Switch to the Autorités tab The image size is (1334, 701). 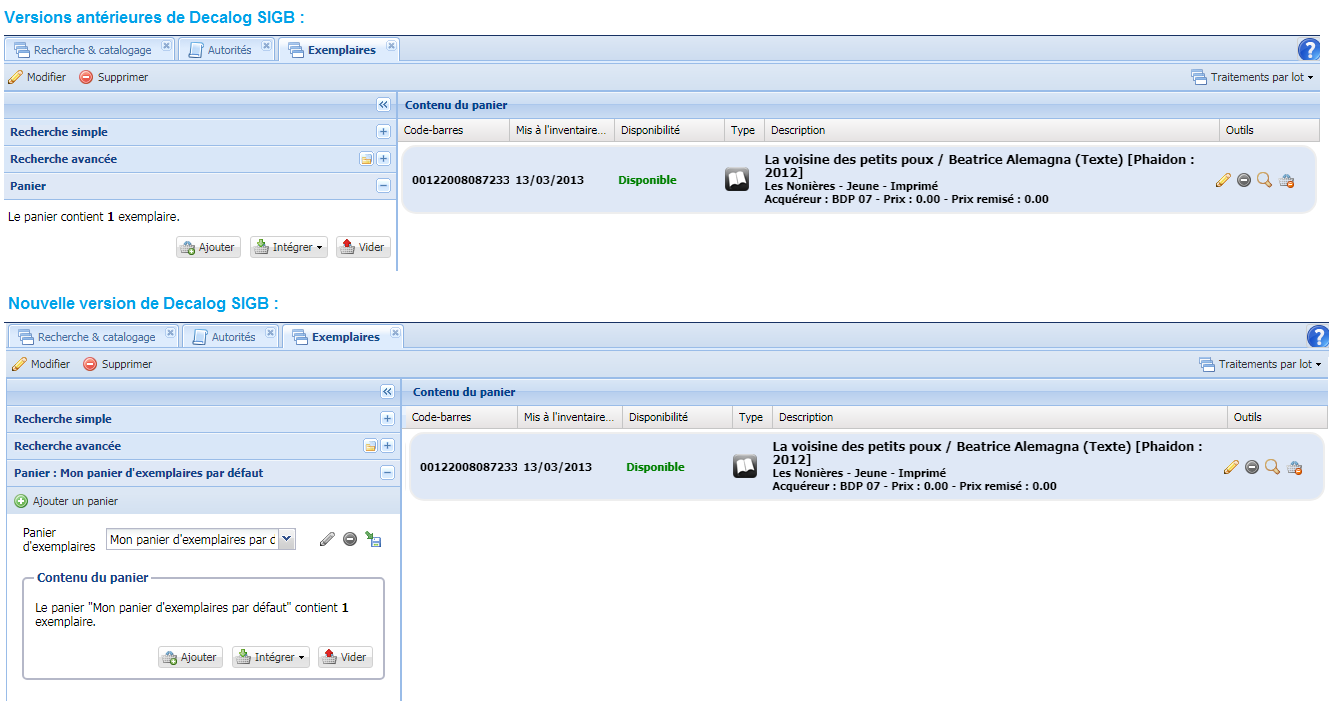point(232,336)
